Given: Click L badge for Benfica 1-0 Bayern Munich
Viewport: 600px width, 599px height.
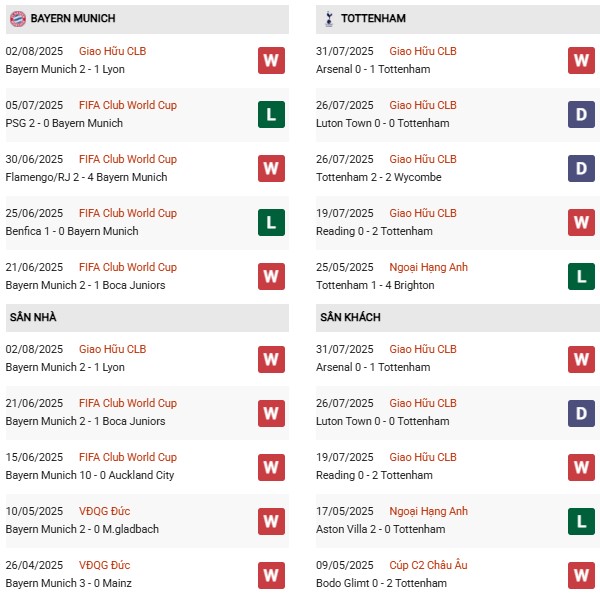Looking at the screenshot, I should click(x=271, y=222).
